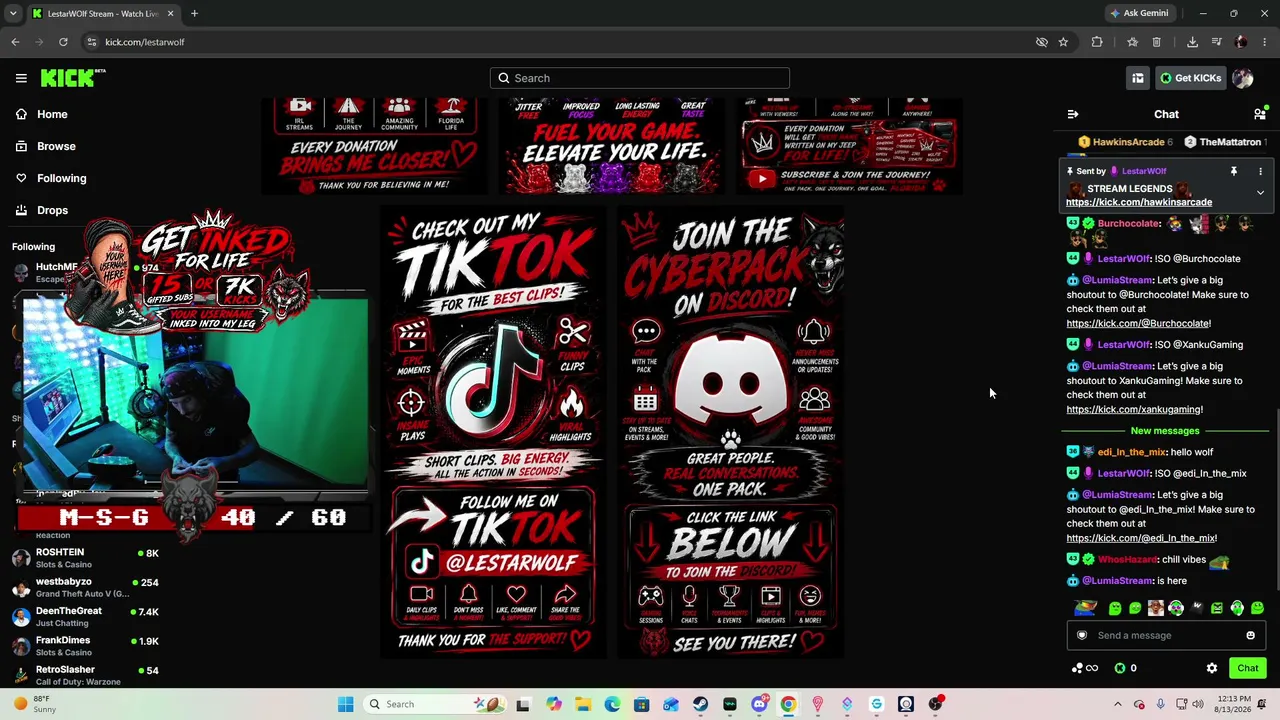Viewport: 1280px width, 720px height.
Task: Click the browser address bar URL
Action: coord(145,42)
